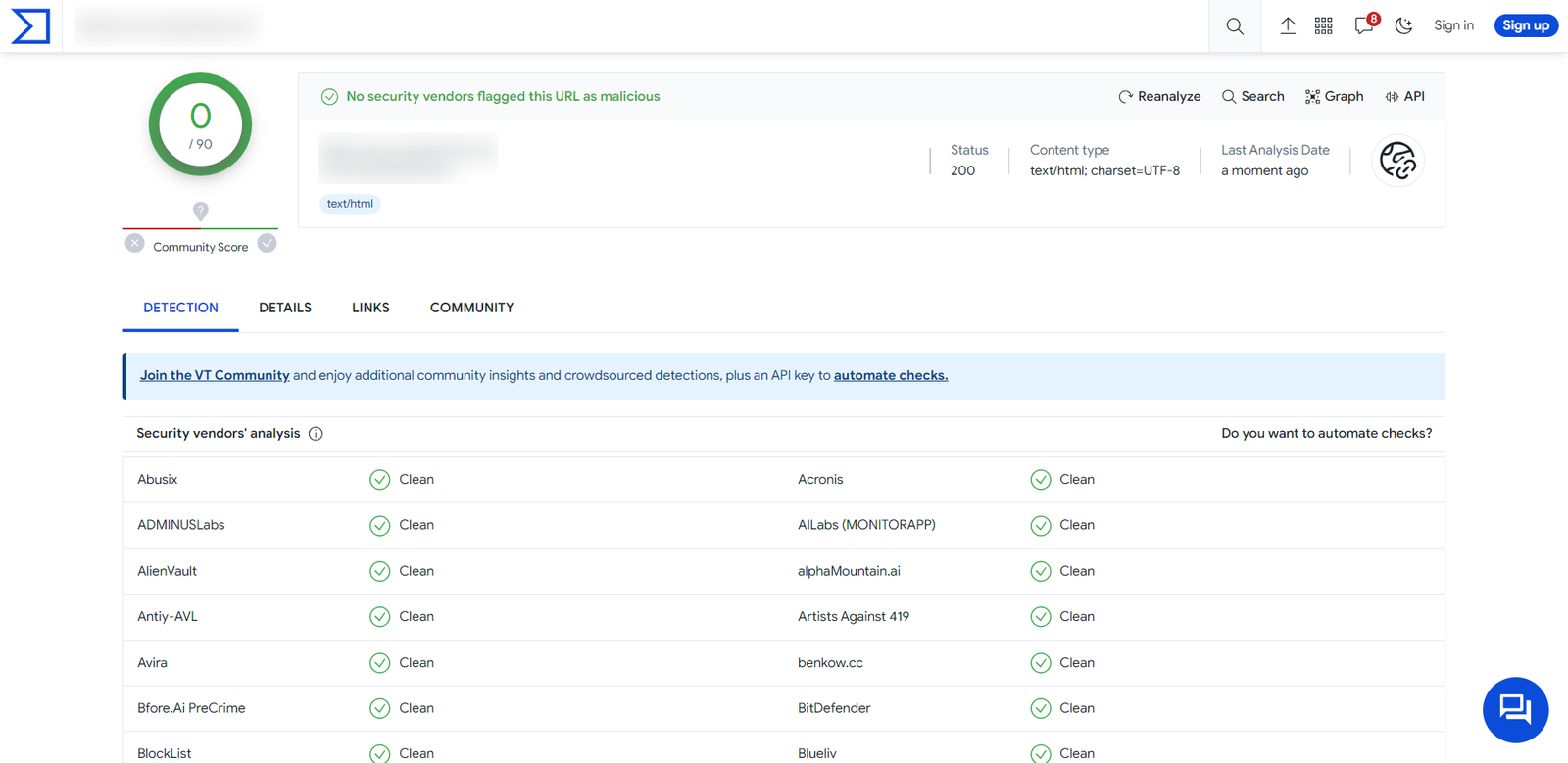Click vendor name ADMINUSLabs

(x=180, y=525)
